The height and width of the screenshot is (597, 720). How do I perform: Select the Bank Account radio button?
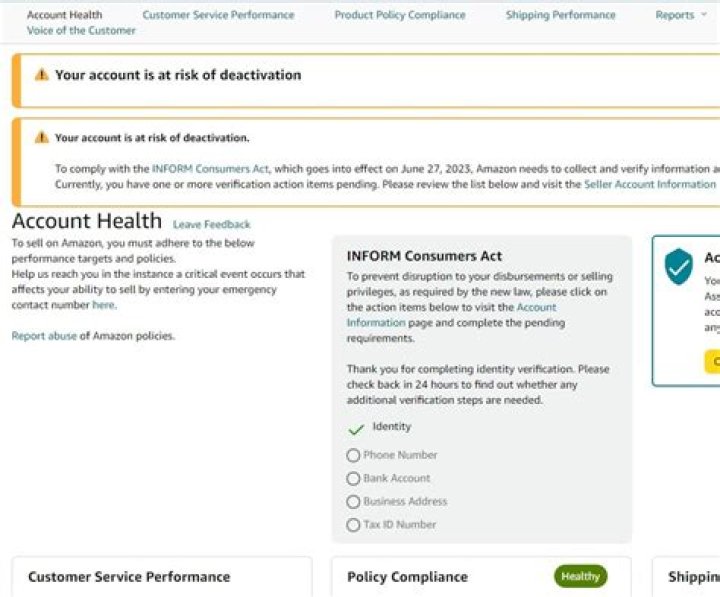coord(353,479)
